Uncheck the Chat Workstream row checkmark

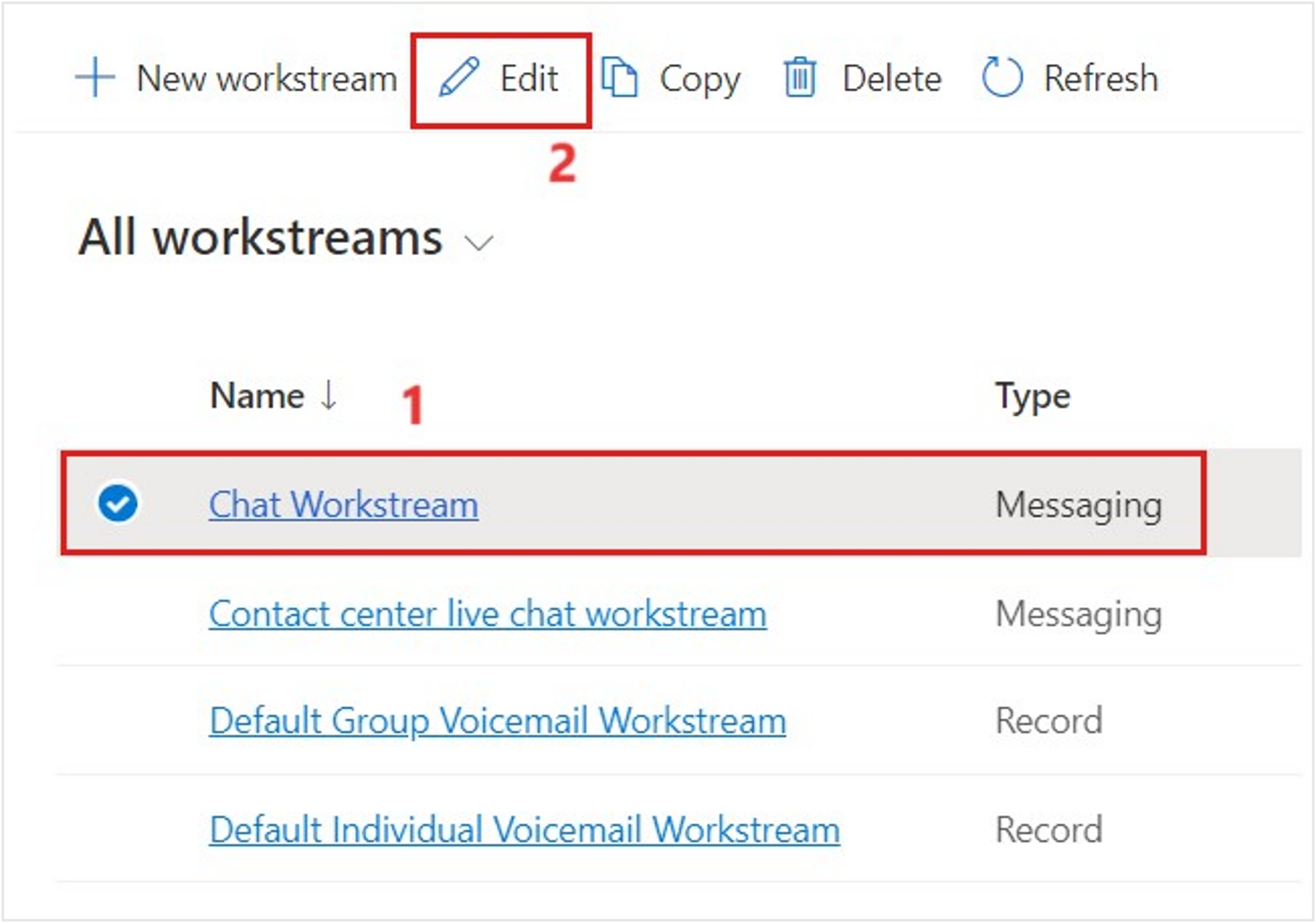(117, 504)
